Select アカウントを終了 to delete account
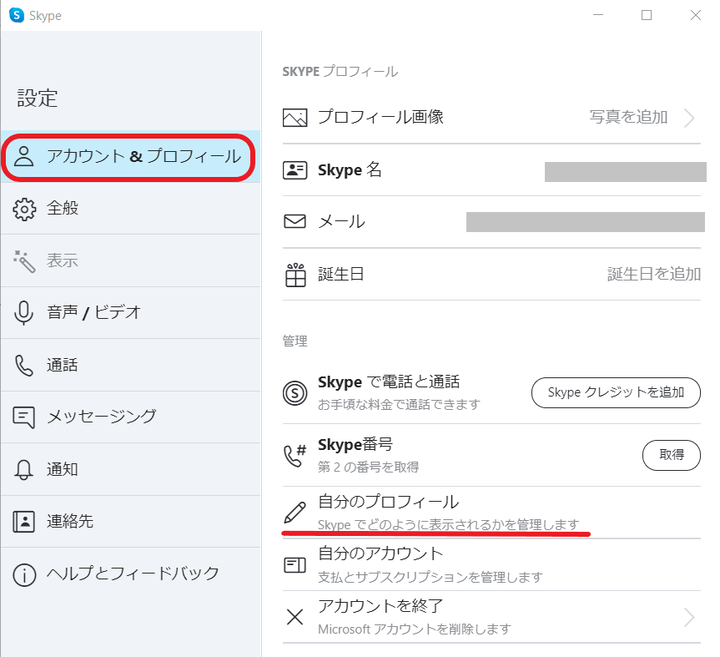This screenshot has height=657, width=720. 491,617
